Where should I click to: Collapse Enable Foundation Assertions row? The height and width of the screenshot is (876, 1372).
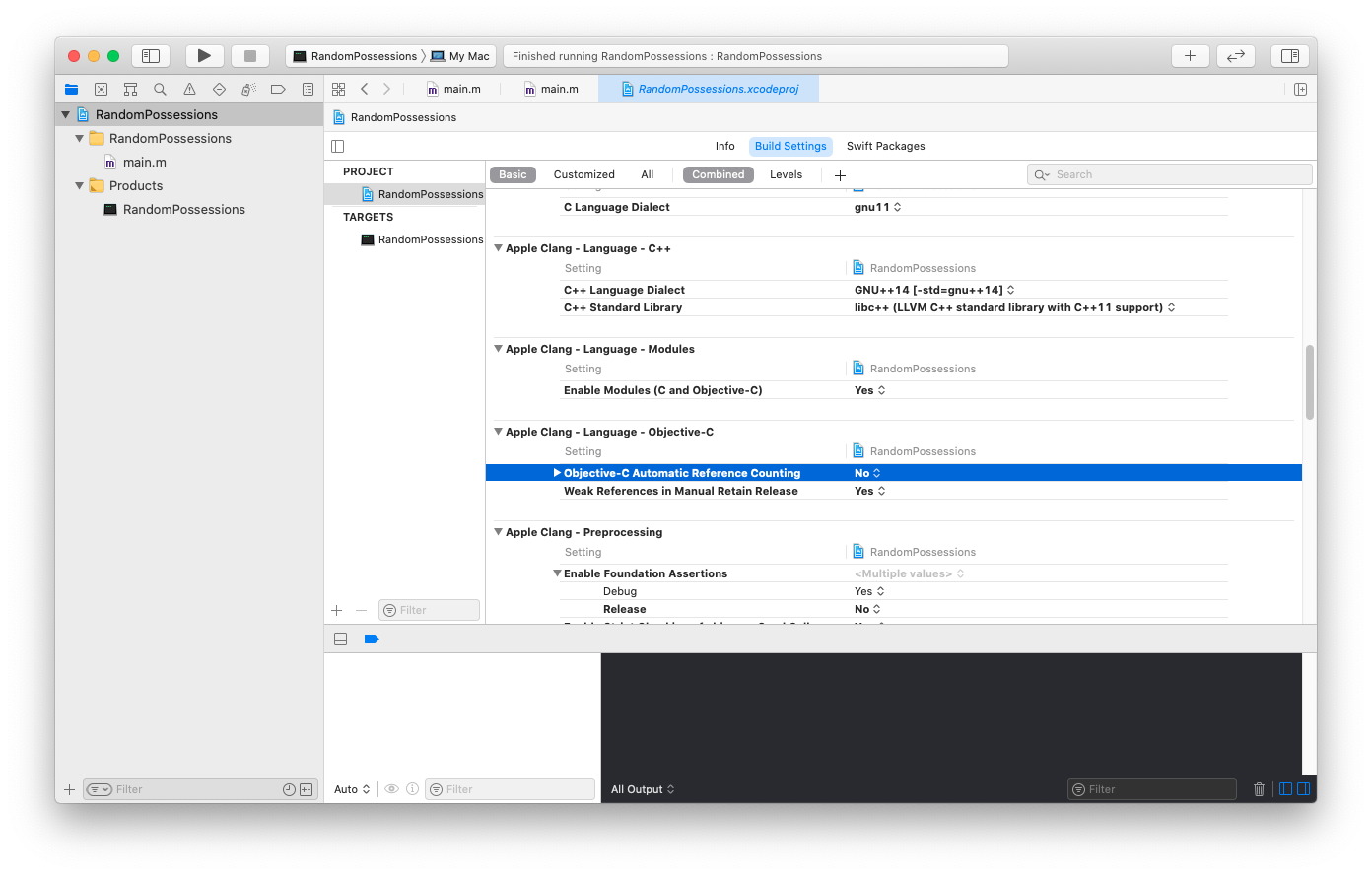click(557, 573)
